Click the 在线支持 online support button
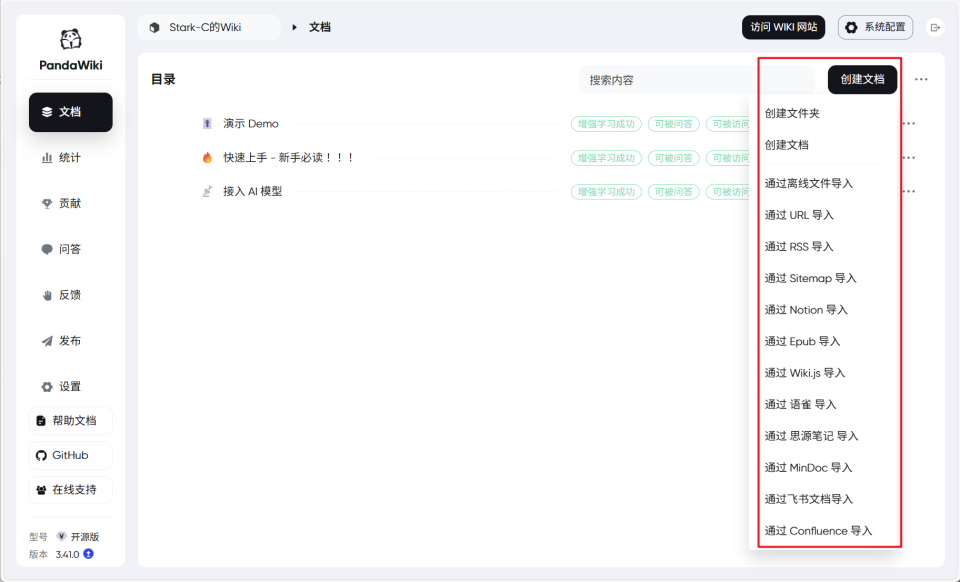This screenshot has width=960, height=582. [70, 490]
